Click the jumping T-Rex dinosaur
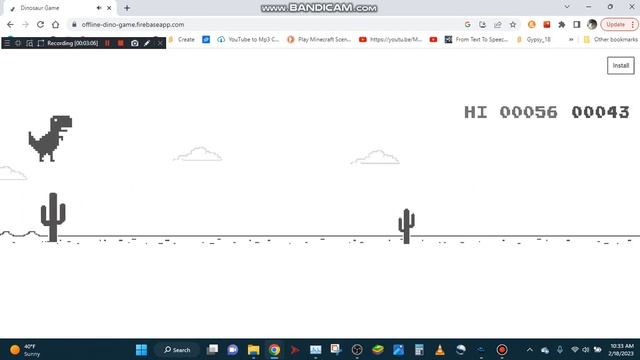The image size is (640, 360). 50,138
